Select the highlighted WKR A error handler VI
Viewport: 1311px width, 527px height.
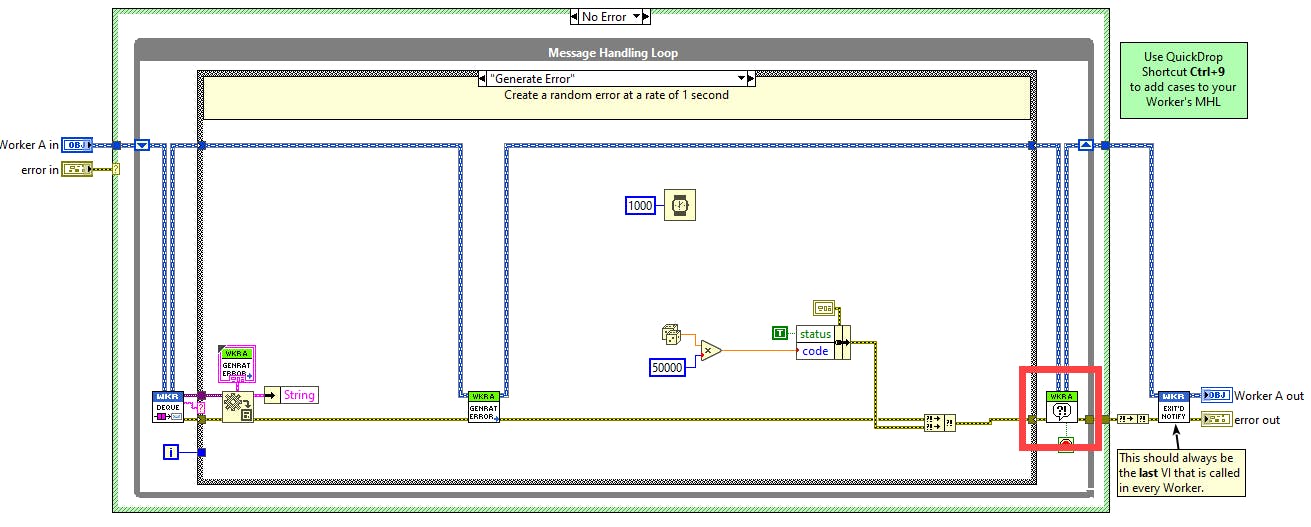[x=1061, y=407]
